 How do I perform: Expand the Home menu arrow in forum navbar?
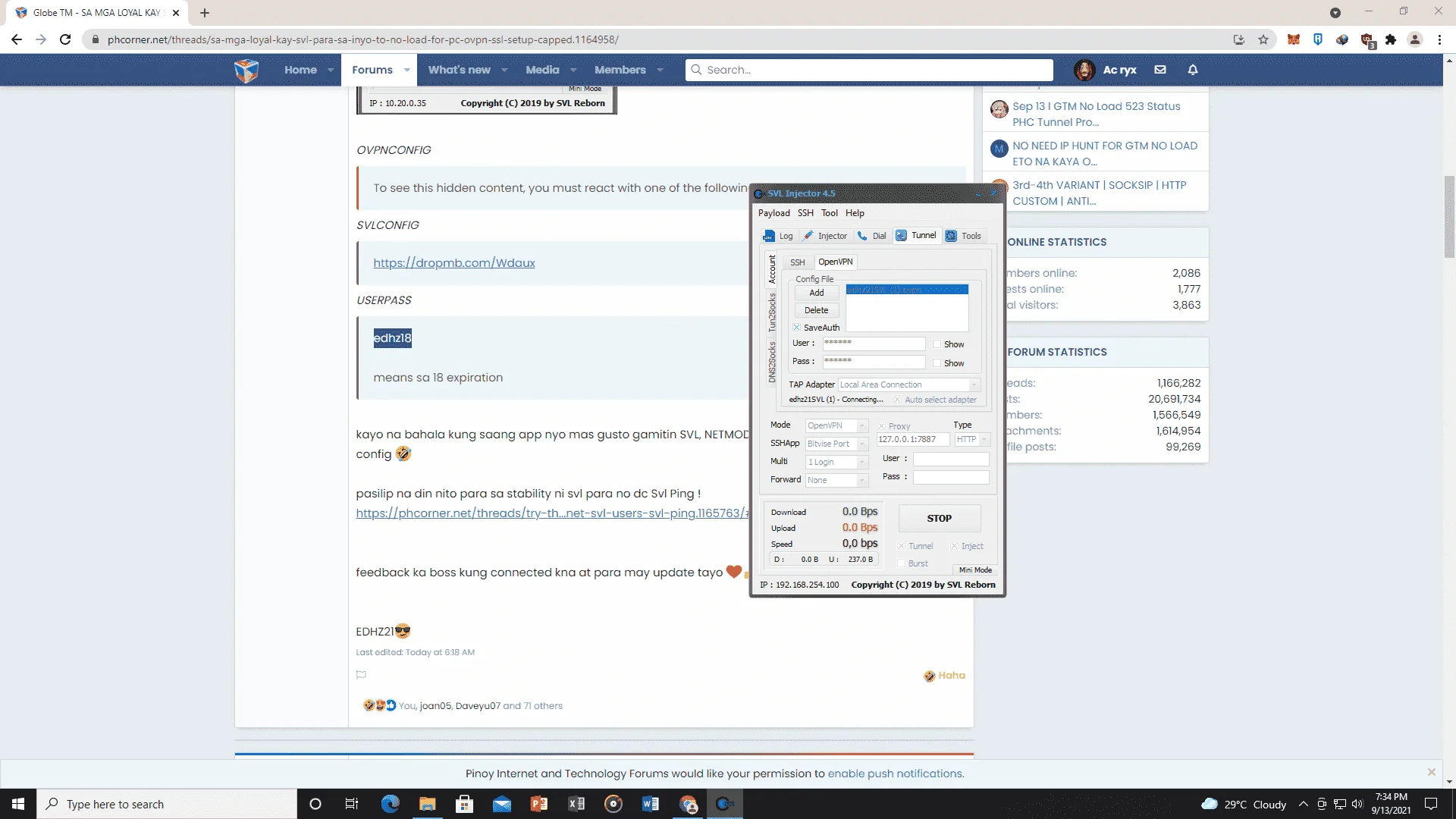pos(331,70)
